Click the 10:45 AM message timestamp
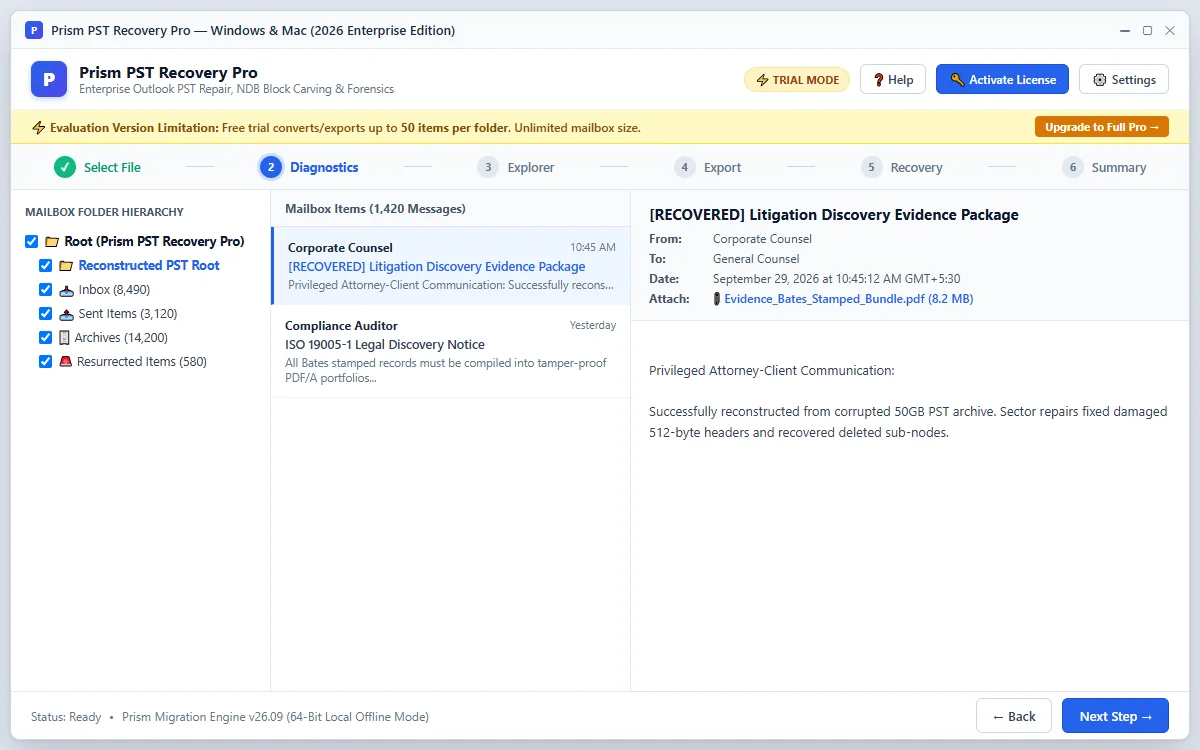Screen dimensions: 1200x750 coord(593,247)
